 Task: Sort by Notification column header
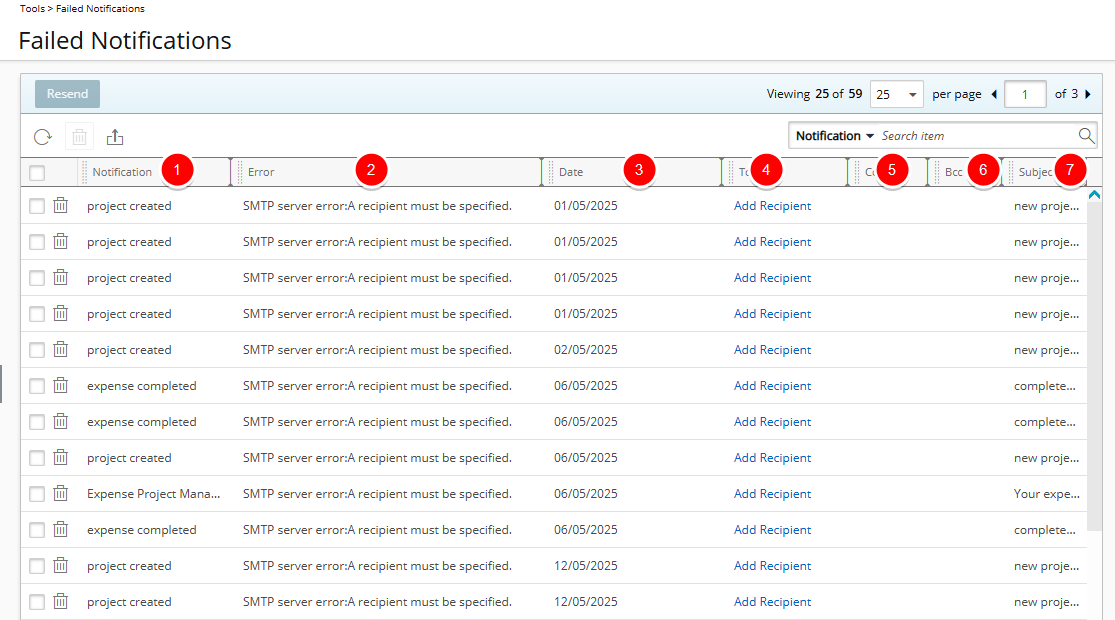point(122,172)
